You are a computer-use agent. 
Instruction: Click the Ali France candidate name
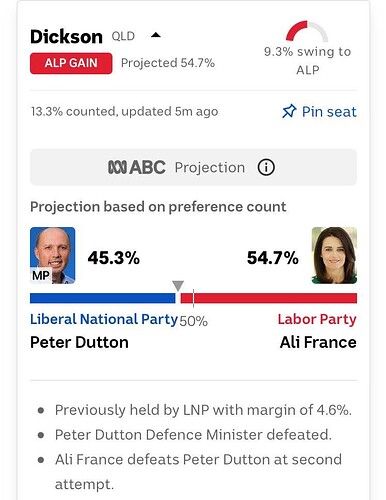(x=318, y=342)
